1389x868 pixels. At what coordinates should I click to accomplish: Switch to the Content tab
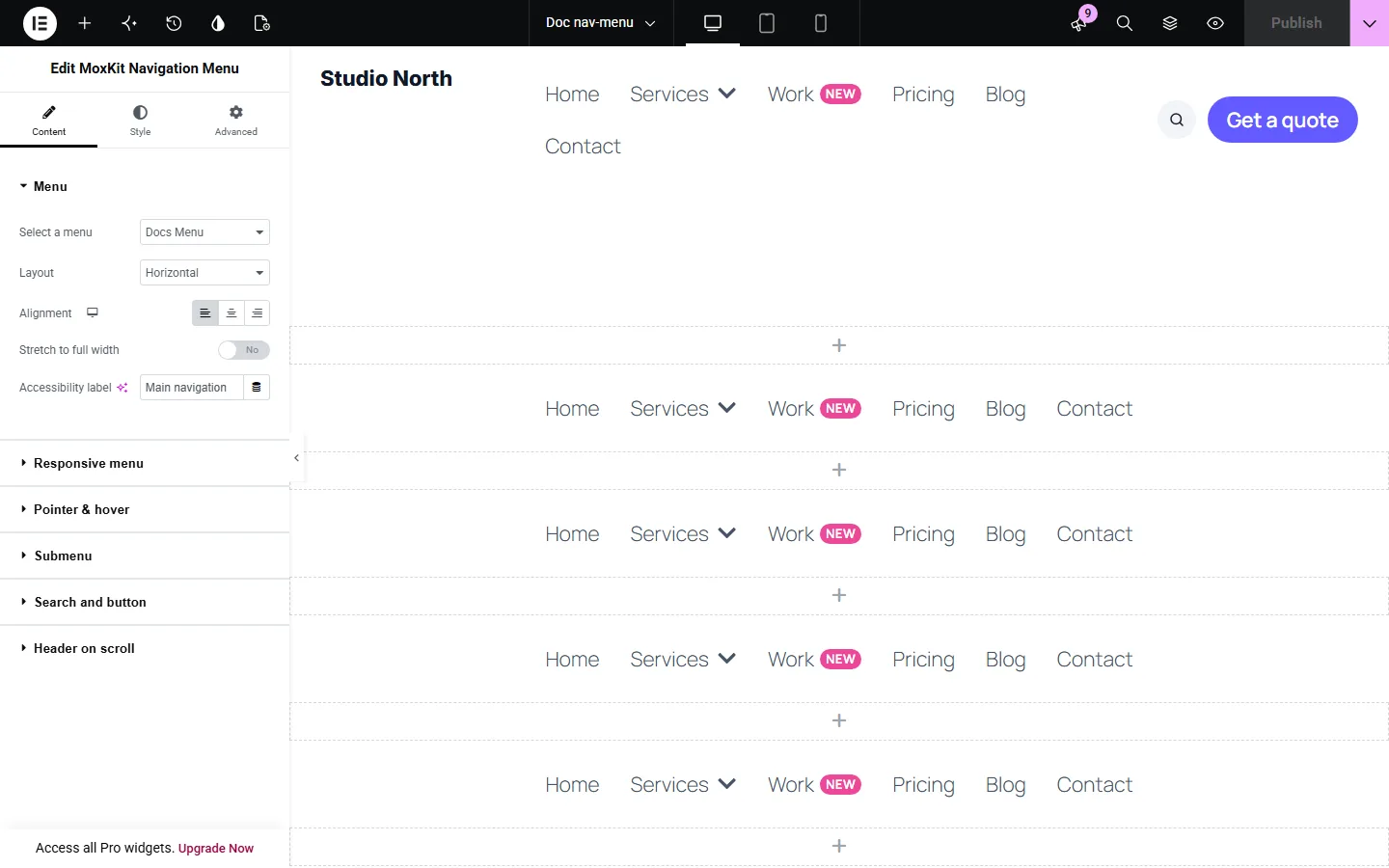(49, 121)
